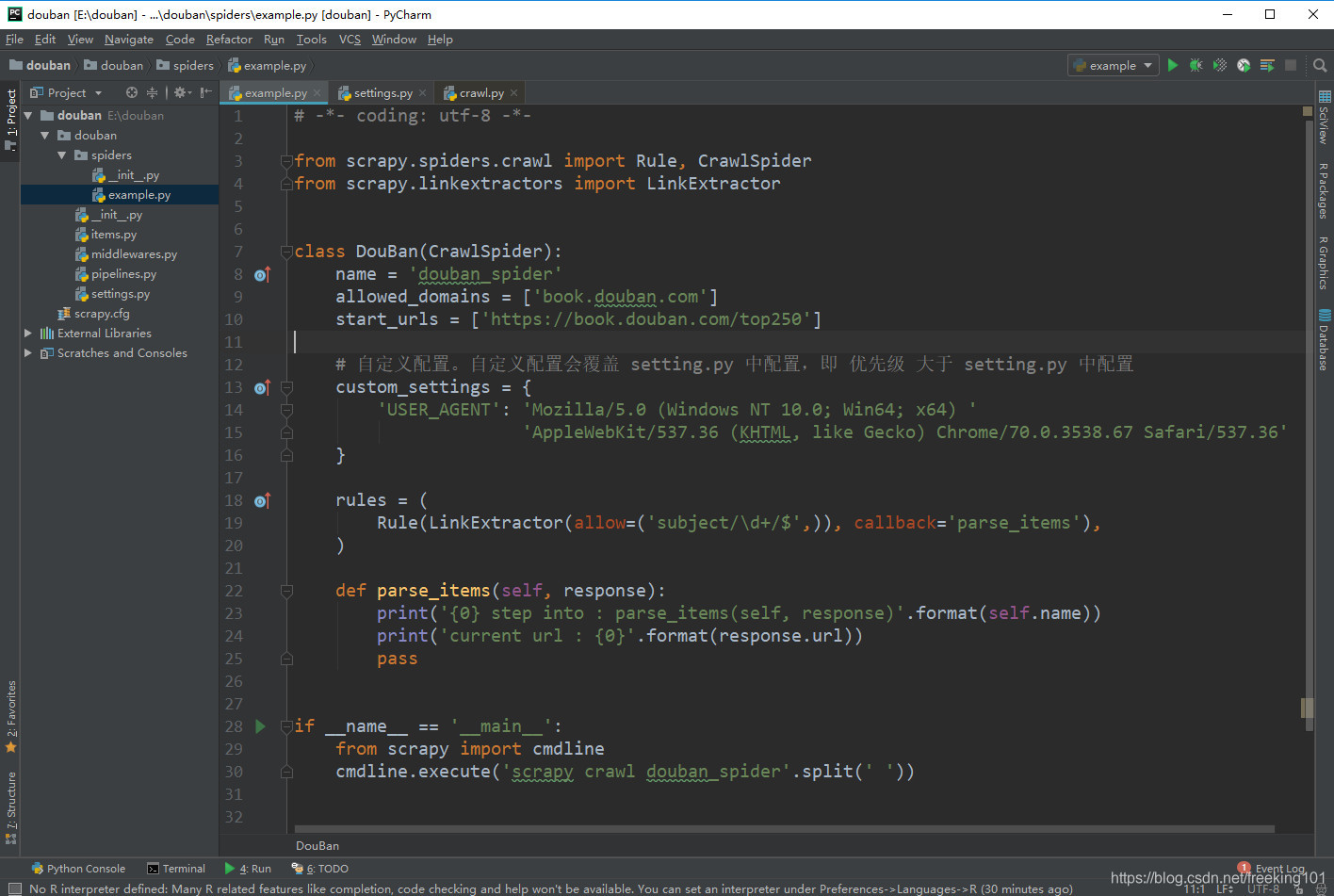
Task: Open Terminal tool window
Action: pos(176,869)
